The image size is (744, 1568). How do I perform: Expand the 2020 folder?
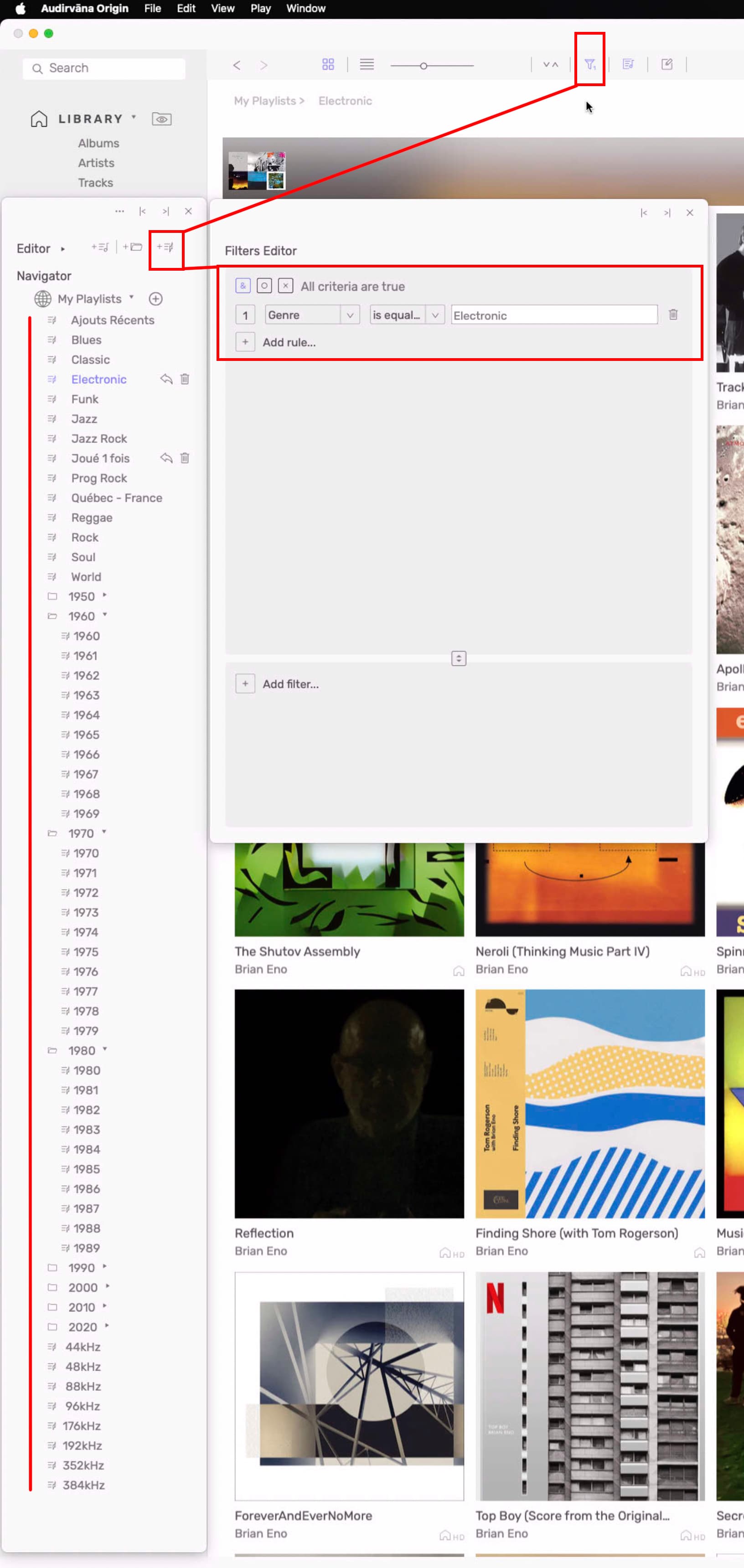click(x=107, y=1326)
